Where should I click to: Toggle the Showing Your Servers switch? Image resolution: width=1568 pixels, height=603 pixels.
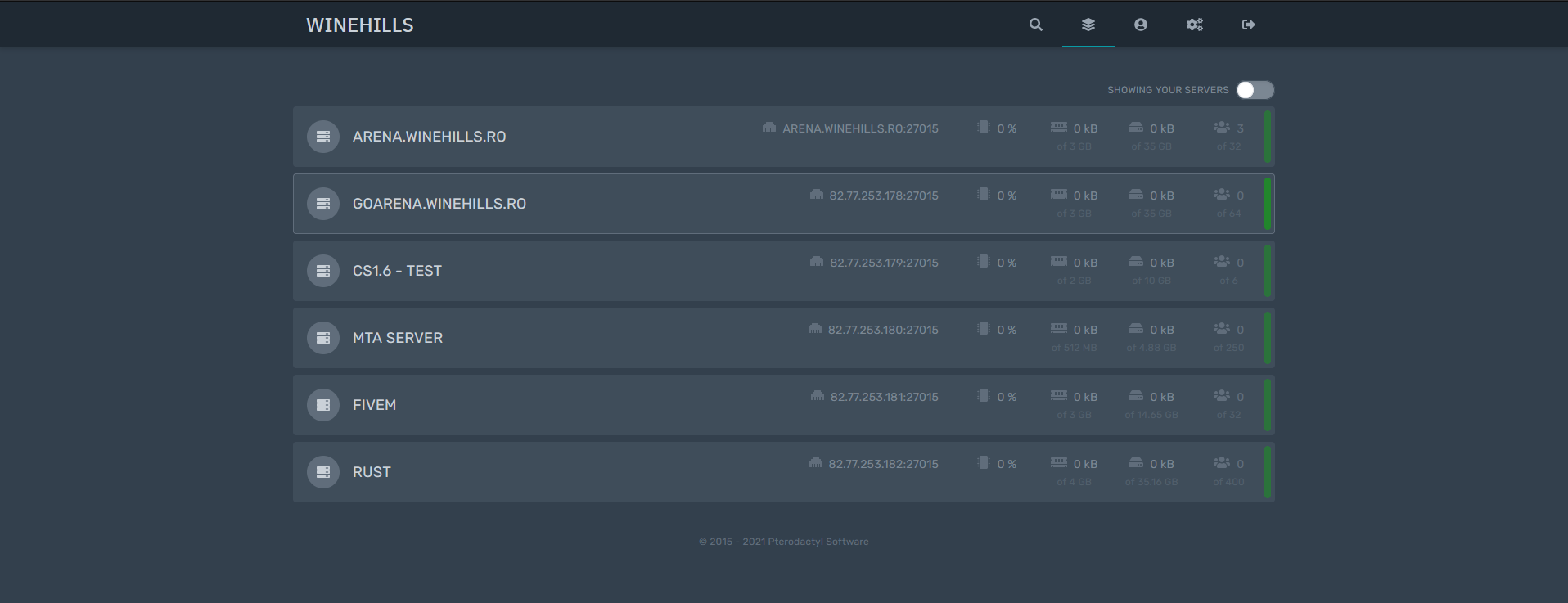[1255, 90]
